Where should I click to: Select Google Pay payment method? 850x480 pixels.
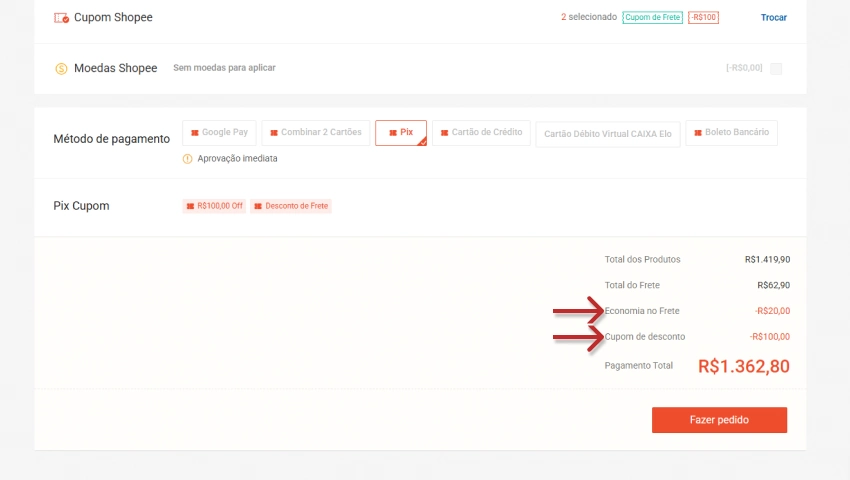pos(219,133)
